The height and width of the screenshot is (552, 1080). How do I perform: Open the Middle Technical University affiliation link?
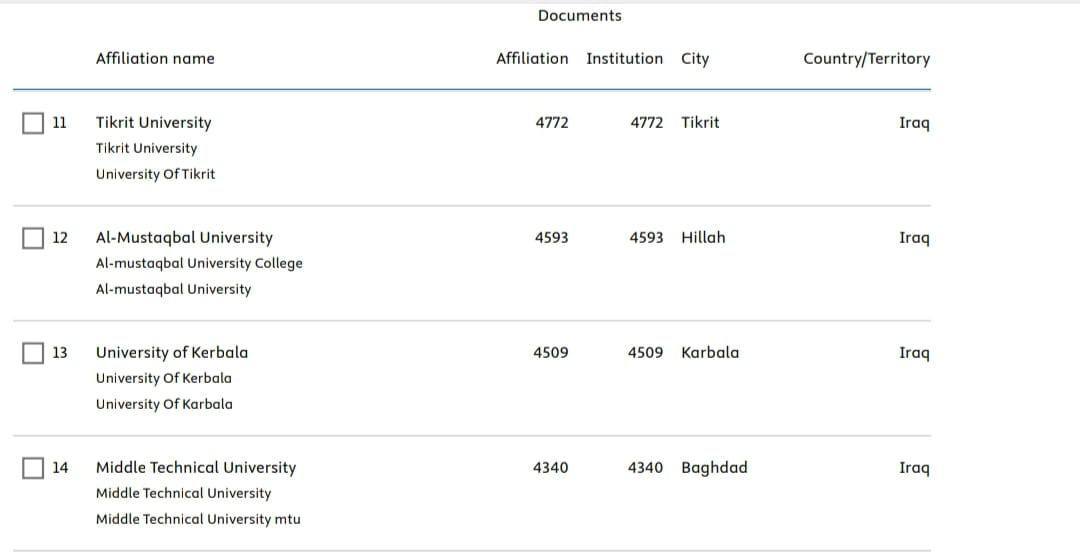click(x=196, y=468)
